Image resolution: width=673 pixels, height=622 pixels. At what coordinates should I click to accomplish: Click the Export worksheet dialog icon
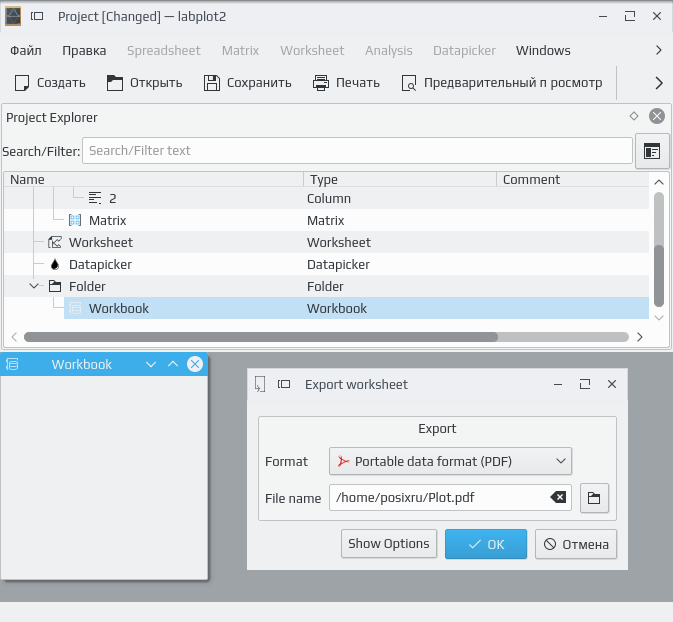pos(260,384)
